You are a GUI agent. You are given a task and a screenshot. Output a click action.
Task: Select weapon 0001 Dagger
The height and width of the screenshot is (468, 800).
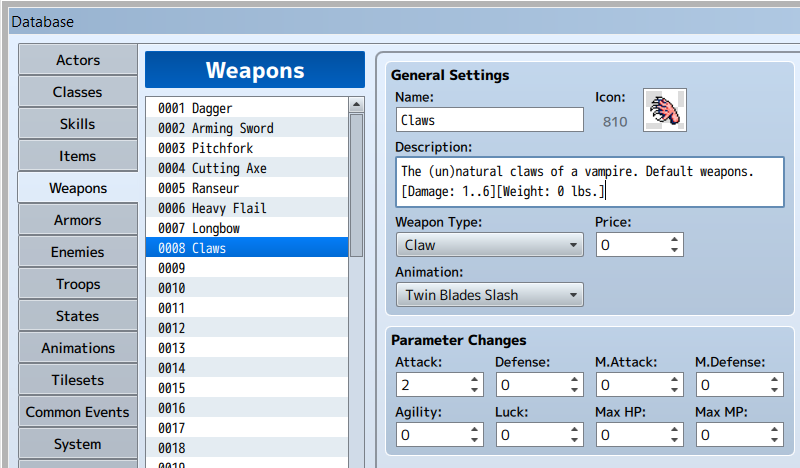coord(247,108)
